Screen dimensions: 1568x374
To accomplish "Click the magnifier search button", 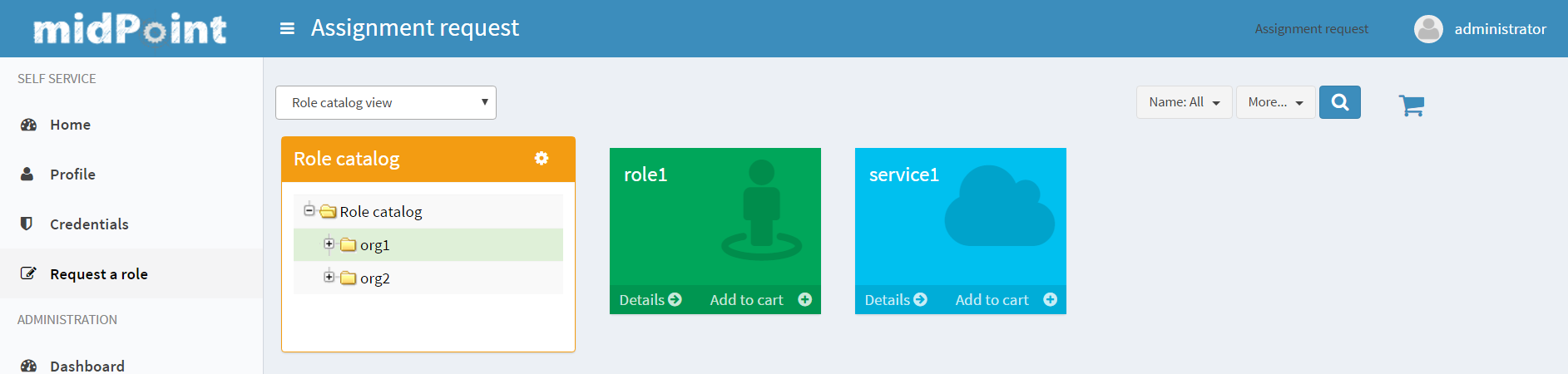I will click(1339, 102).
